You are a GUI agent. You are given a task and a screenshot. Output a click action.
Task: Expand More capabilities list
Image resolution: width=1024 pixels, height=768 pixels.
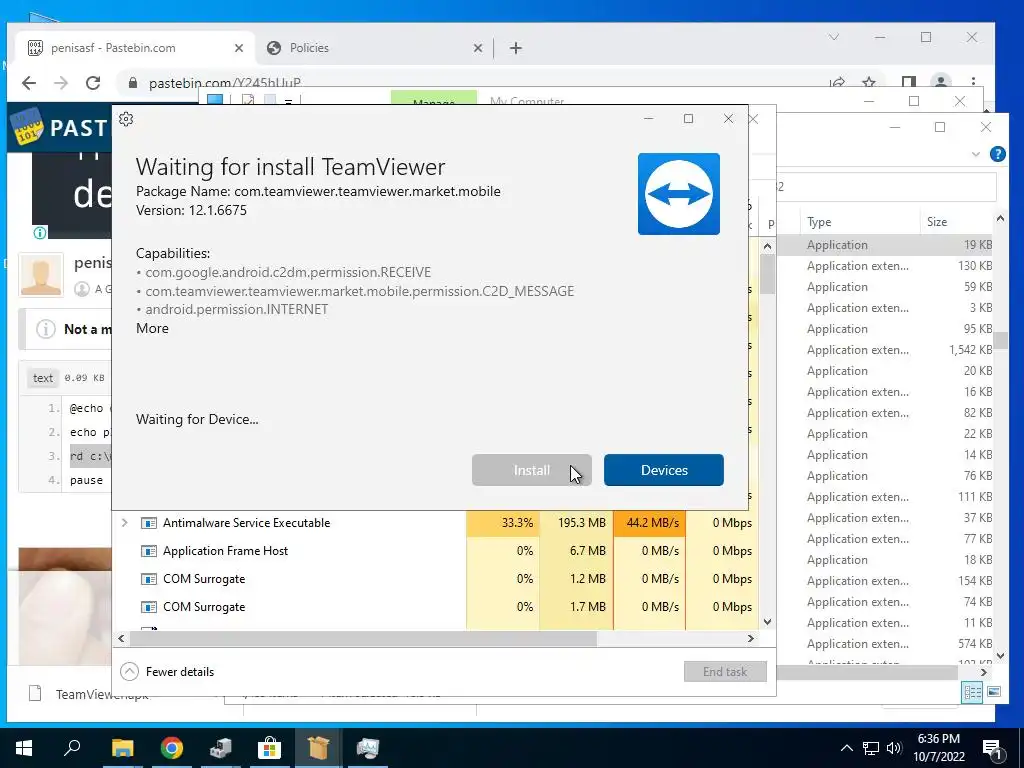(152, 328)
